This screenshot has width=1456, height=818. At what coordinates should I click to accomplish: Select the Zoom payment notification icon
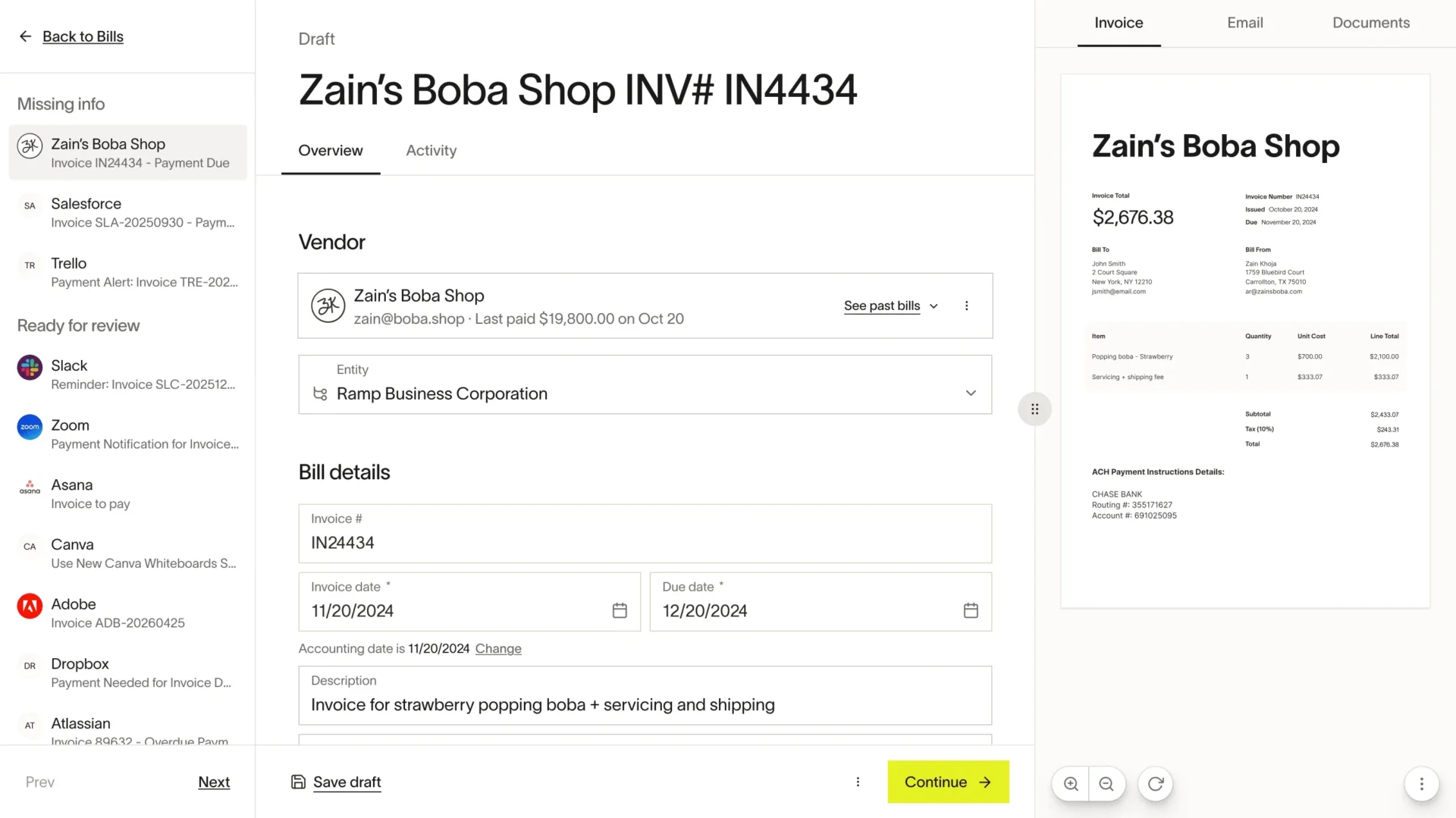[x=29, y=427]
